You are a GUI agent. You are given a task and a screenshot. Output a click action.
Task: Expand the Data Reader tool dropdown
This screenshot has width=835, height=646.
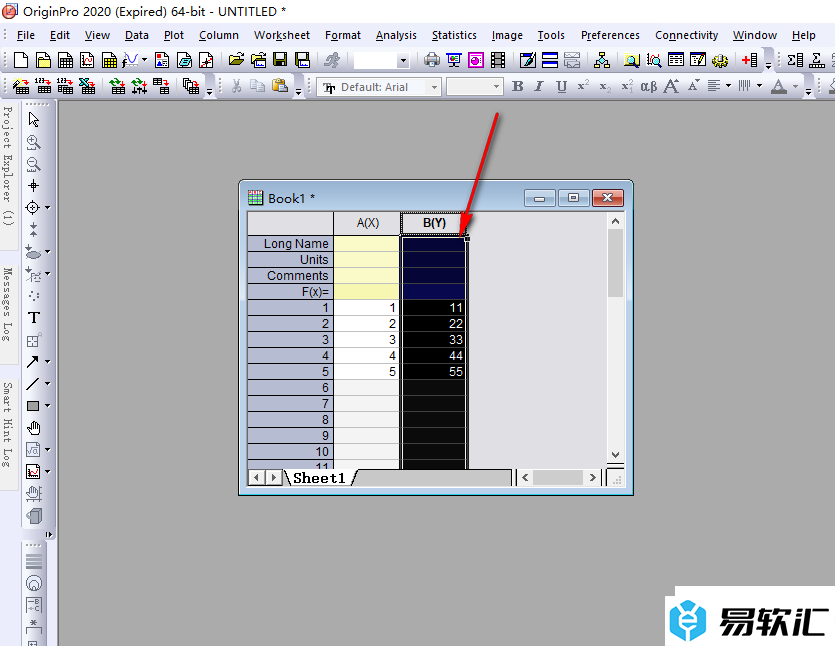47,208
